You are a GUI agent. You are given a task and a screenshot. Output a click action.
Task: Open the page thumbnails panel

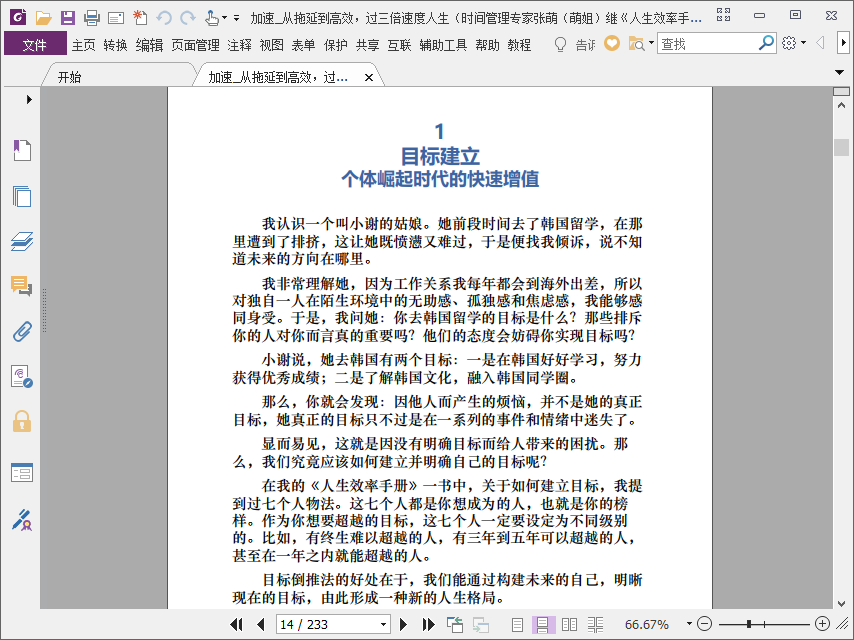click(22, 196)
